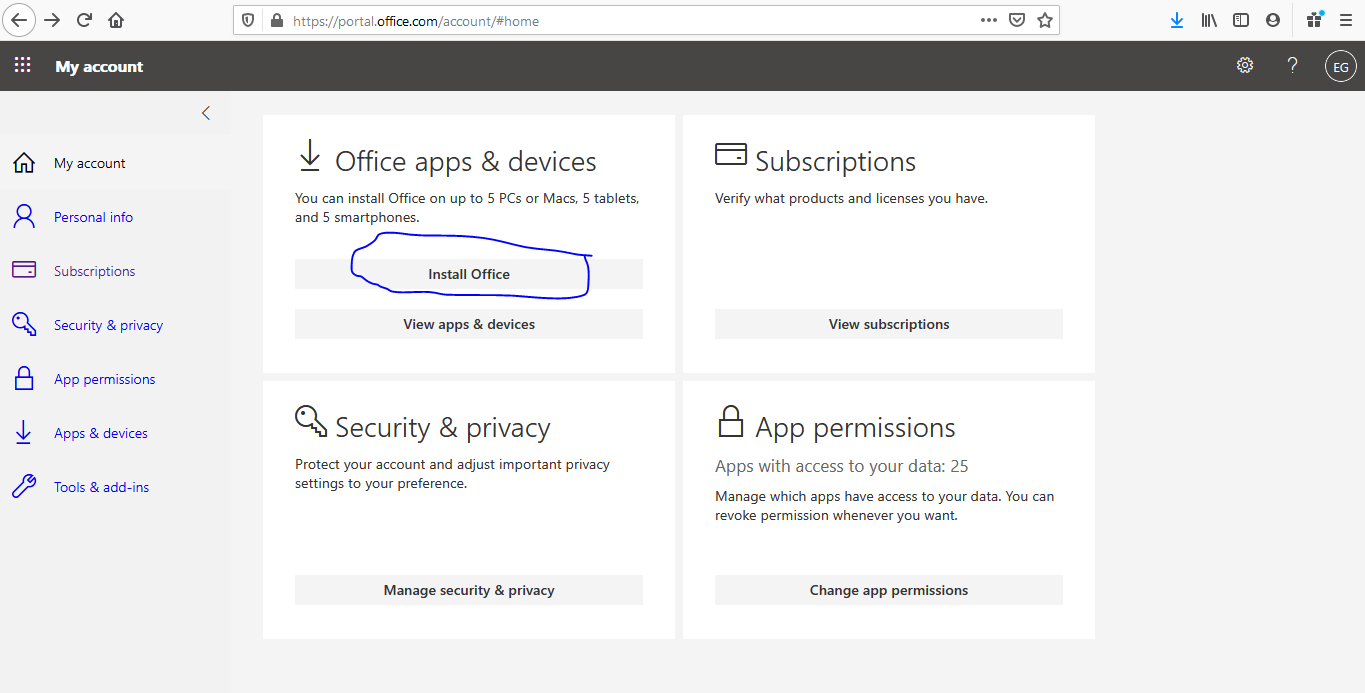This screenshot has height=693, width=1365.
Task: Open the EG account avatar
Action: tap(1341, 67)
